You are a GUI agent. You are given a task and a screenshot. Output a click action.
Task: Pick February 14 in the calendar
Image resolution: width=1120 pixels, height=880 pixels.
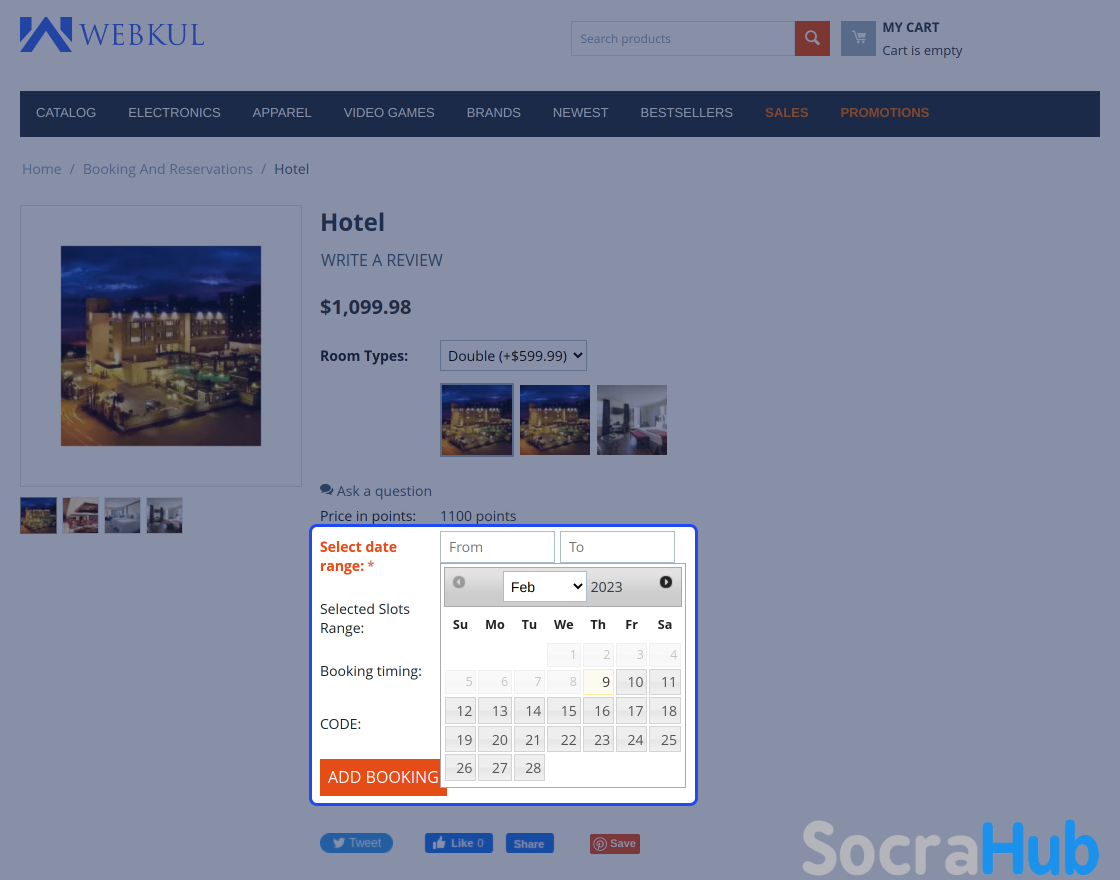tap(529, 711)
